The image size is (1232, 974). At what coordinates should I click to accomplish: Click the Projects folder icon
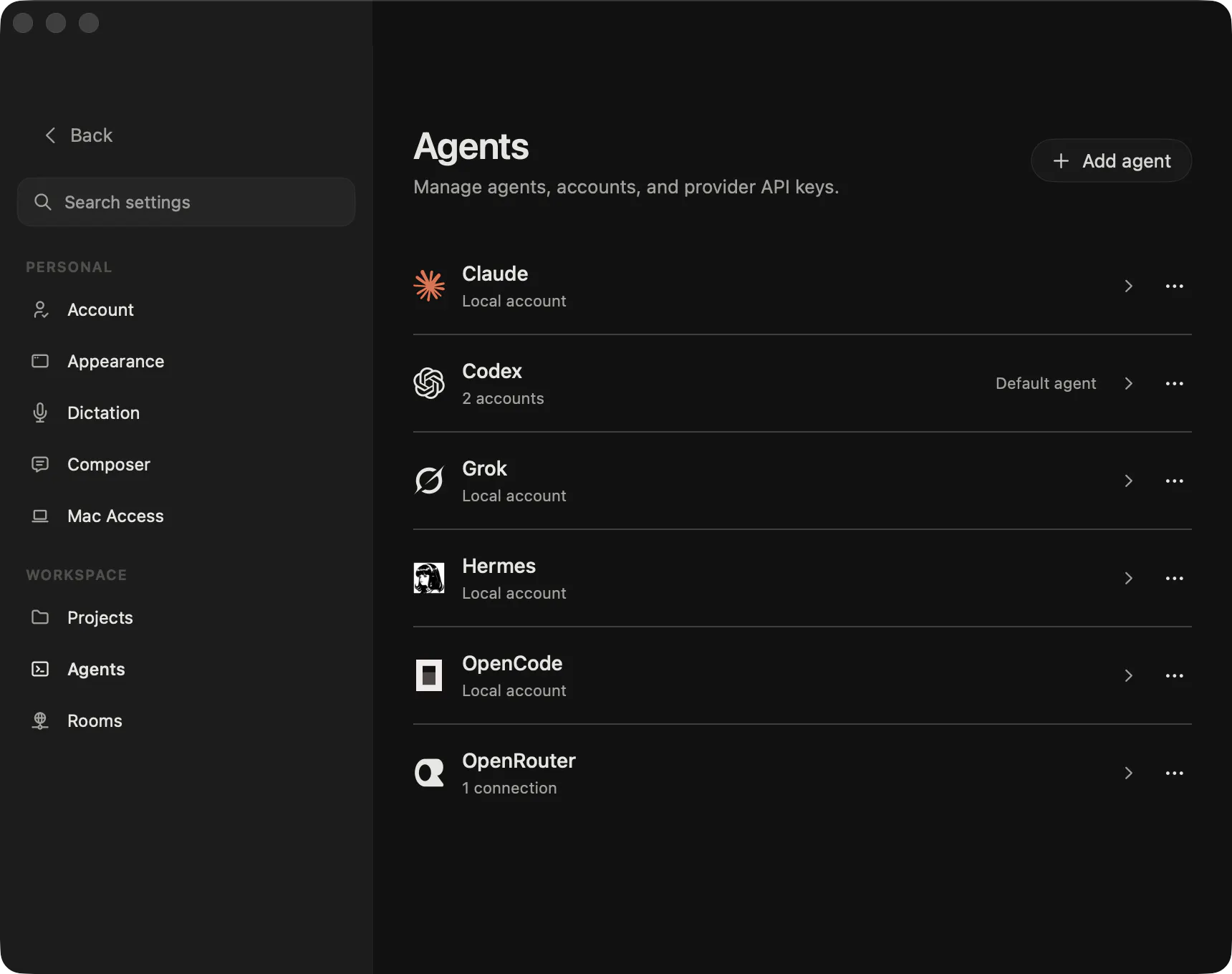coord(40,617)
